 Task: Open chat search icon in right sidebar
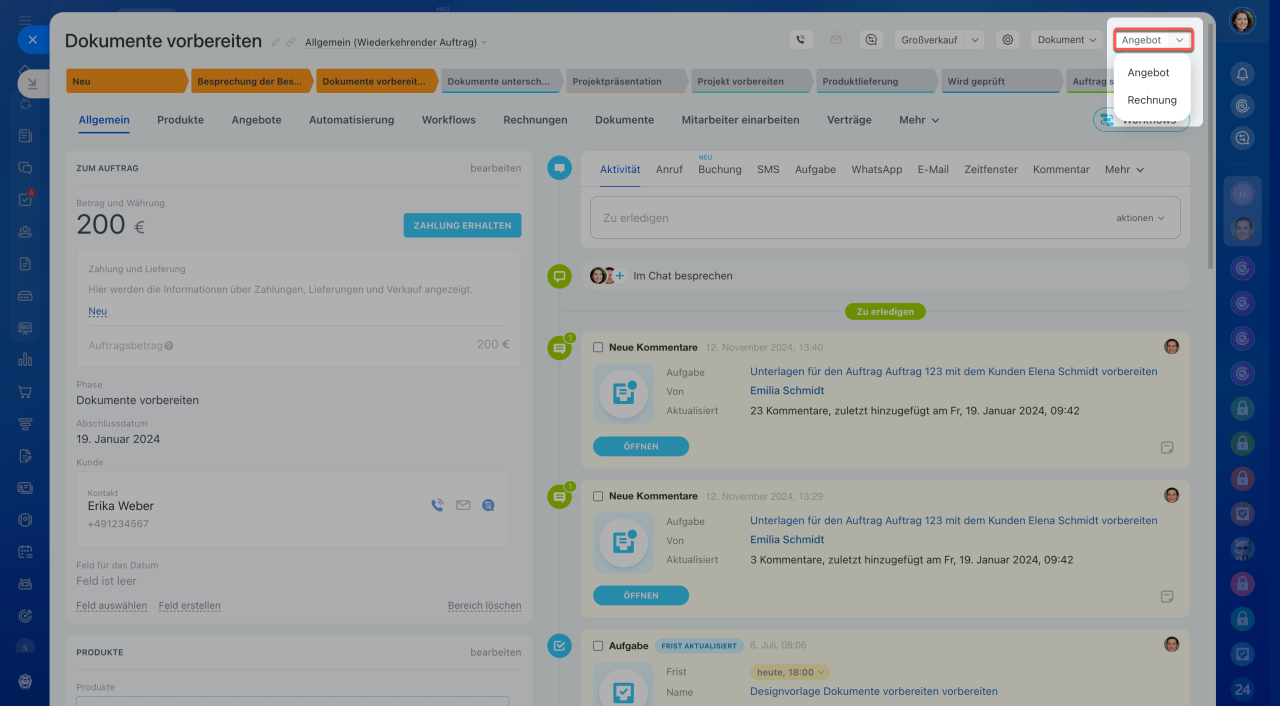click(x=1242, y=138)
